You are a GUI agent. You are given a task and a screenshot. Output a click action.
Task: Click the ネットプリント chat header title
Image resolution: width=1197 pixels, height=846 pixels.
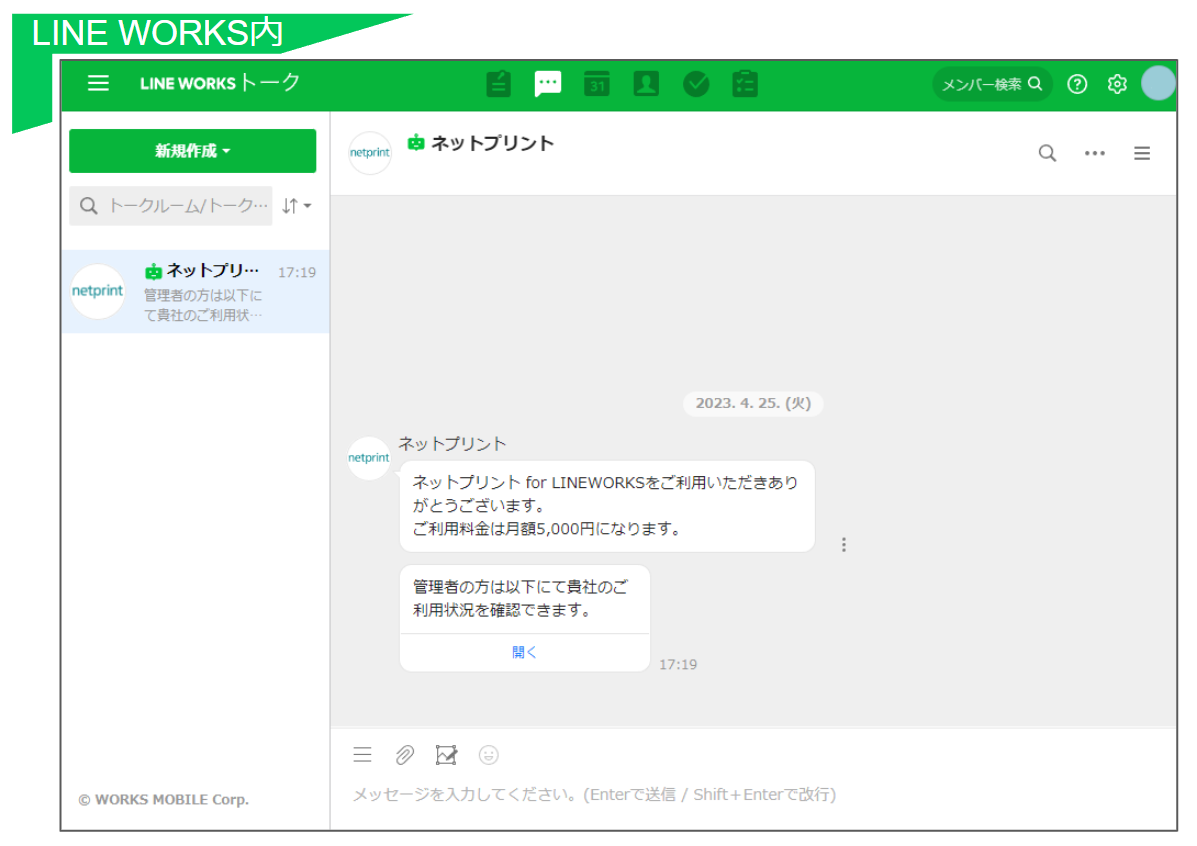point(492,143)
